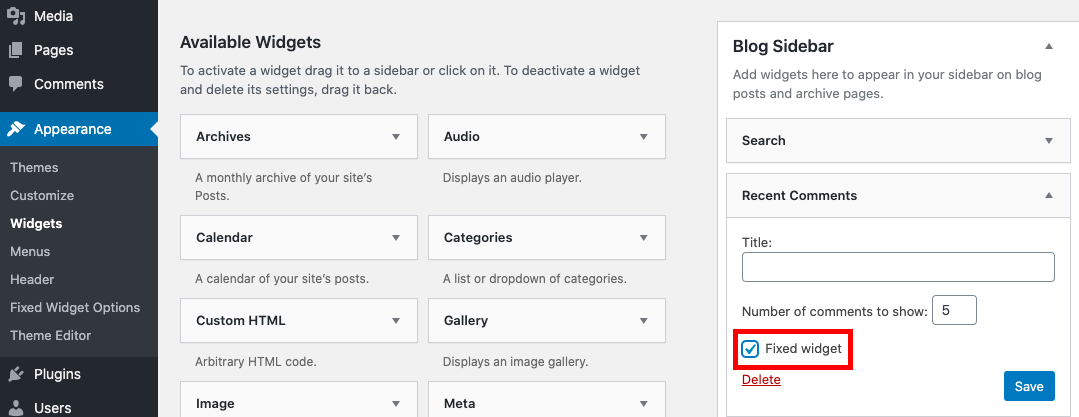1079x417 pixels.
Task: Focus the widget Title text field
Action: [x=897, y=267]
